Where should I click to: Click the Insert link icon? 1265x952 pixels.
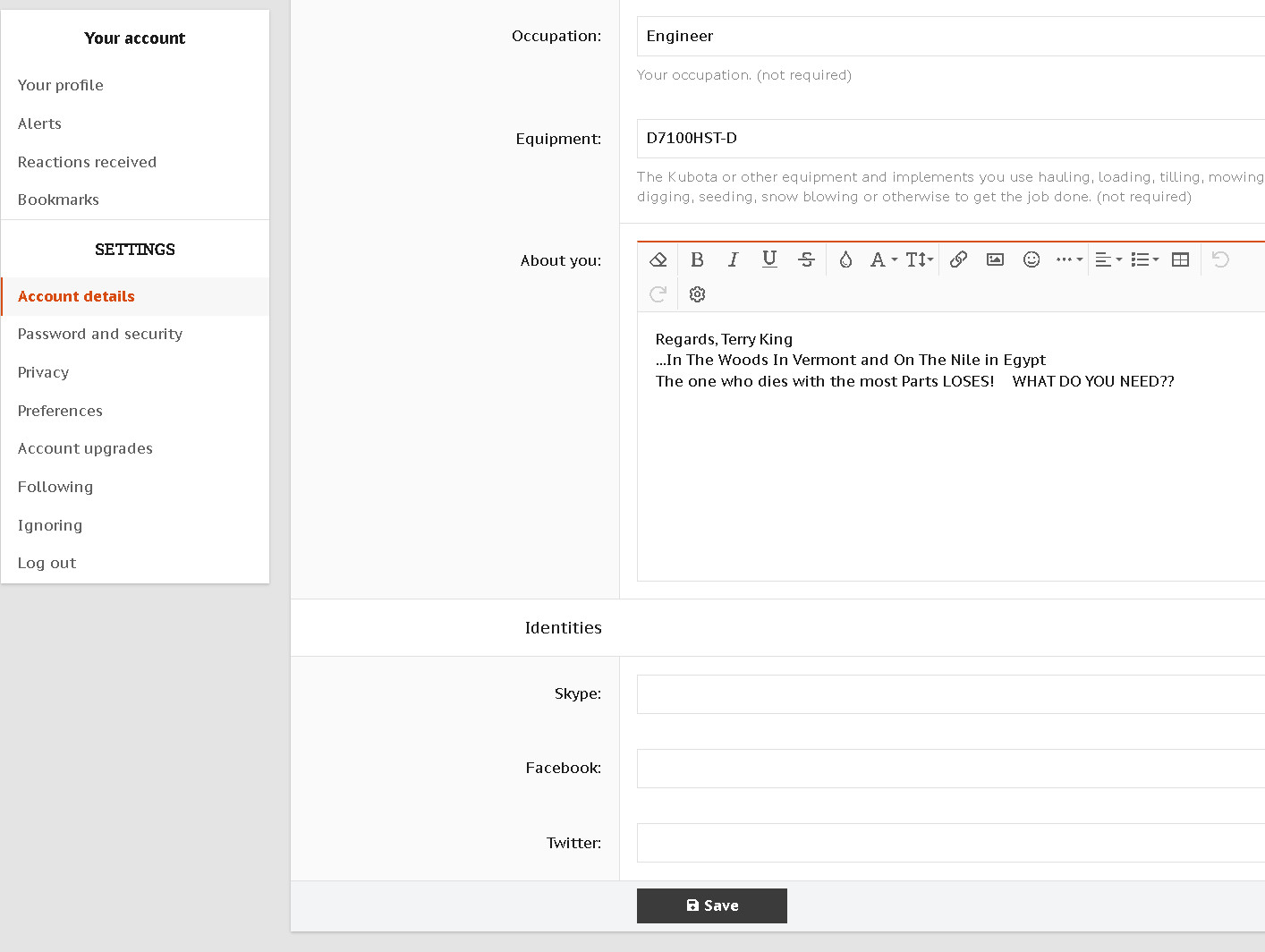[x=958, y=259]
